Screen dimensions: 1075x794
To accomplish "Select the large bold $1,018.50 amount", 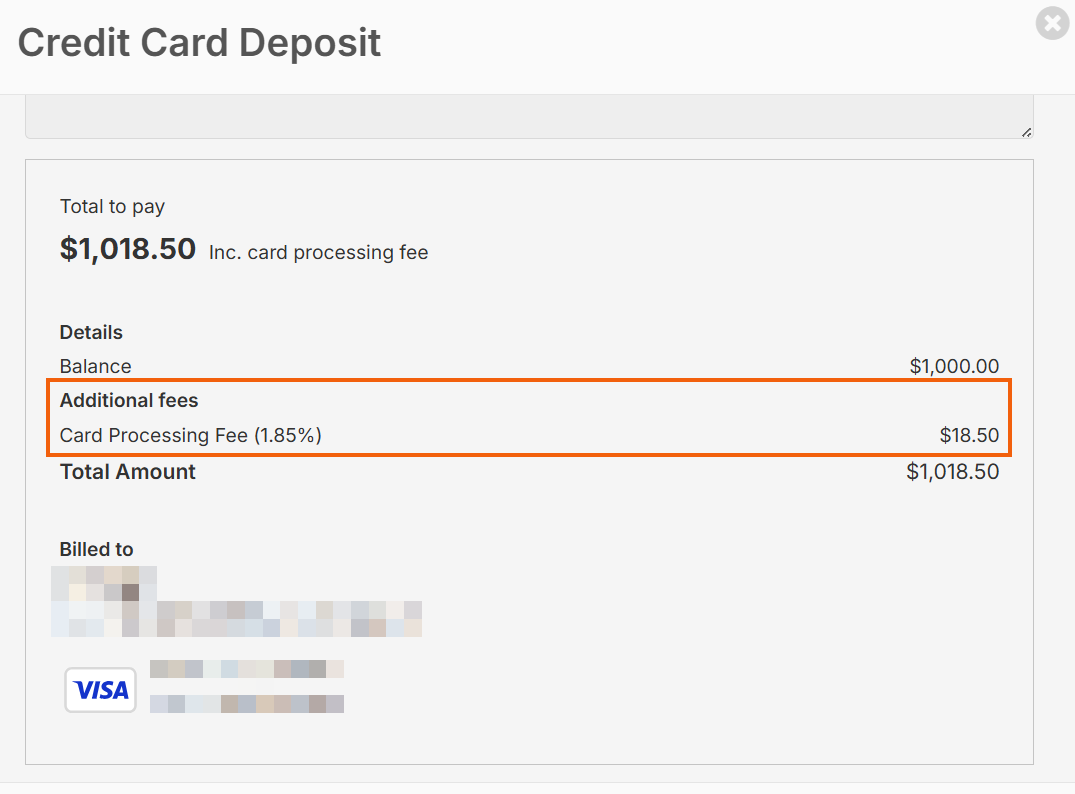I will click(128, 249).
